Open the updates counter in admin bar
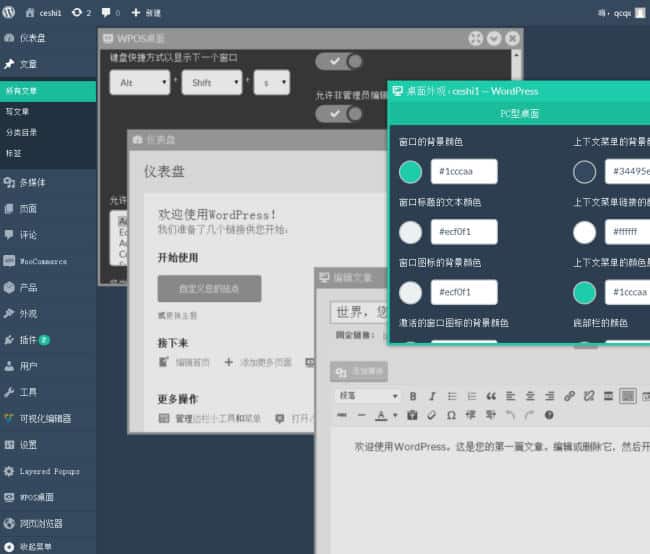 pyautogui.click(x=81, y=13)
